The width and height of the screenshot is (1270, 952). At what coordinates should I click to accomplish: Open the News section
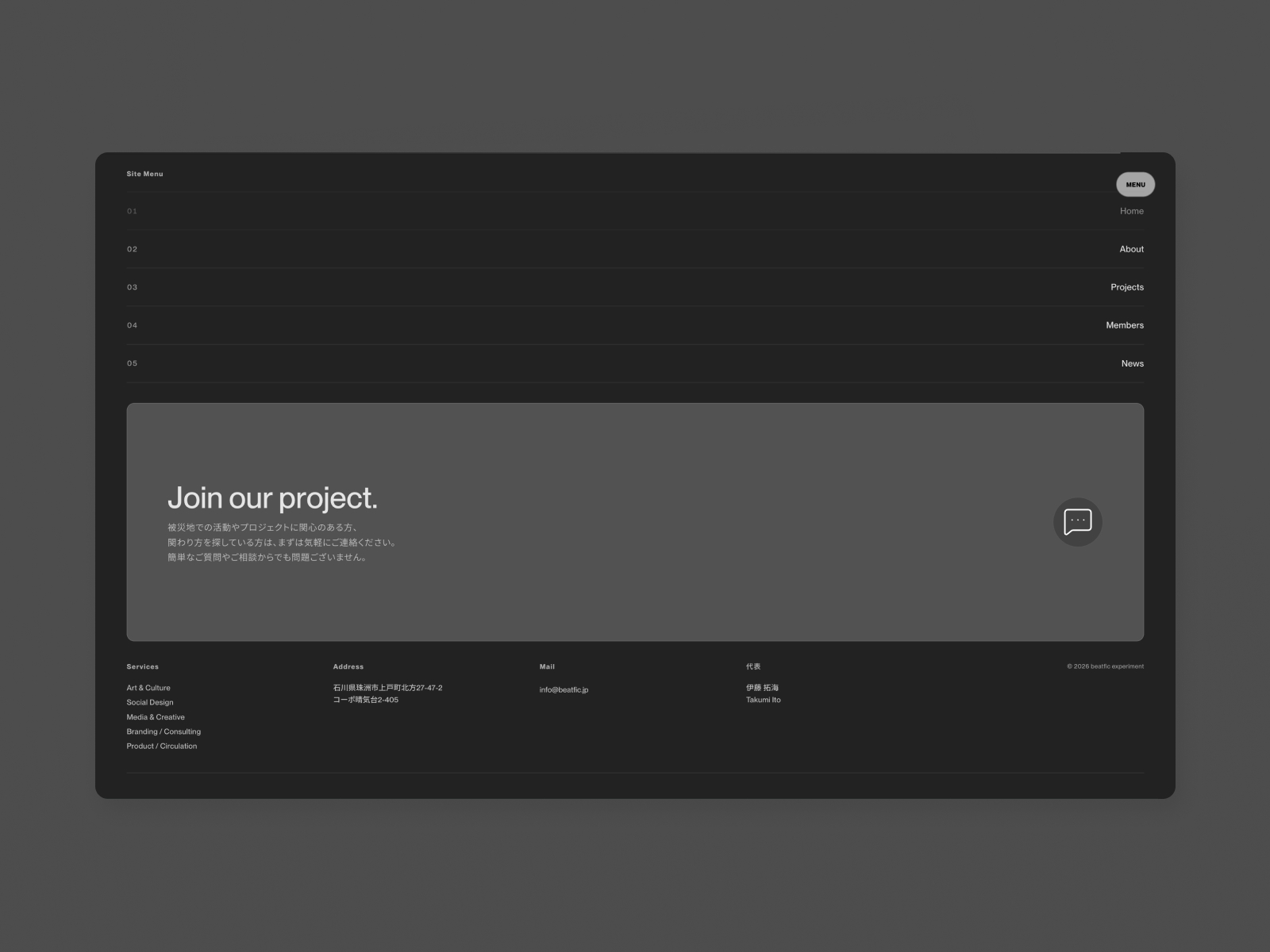[1132, 363]
